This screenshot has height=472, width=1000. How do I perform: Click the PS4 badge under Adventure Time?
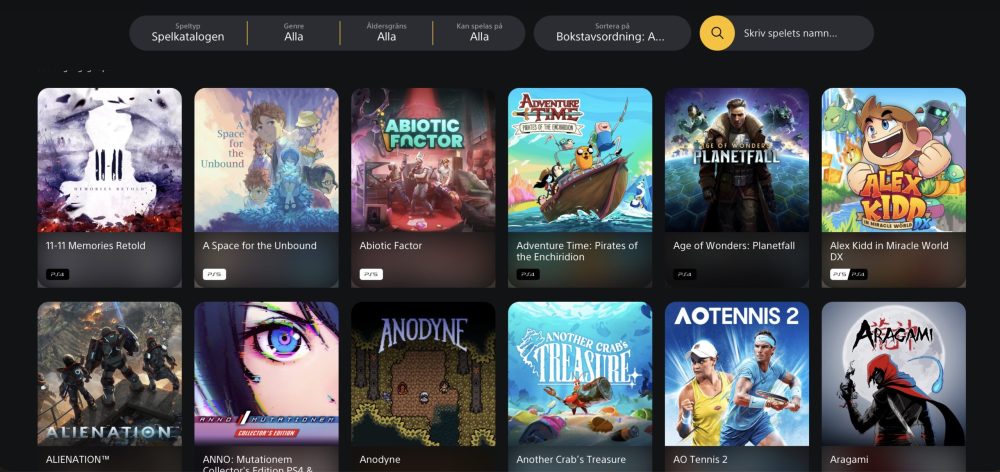[528, 274]
